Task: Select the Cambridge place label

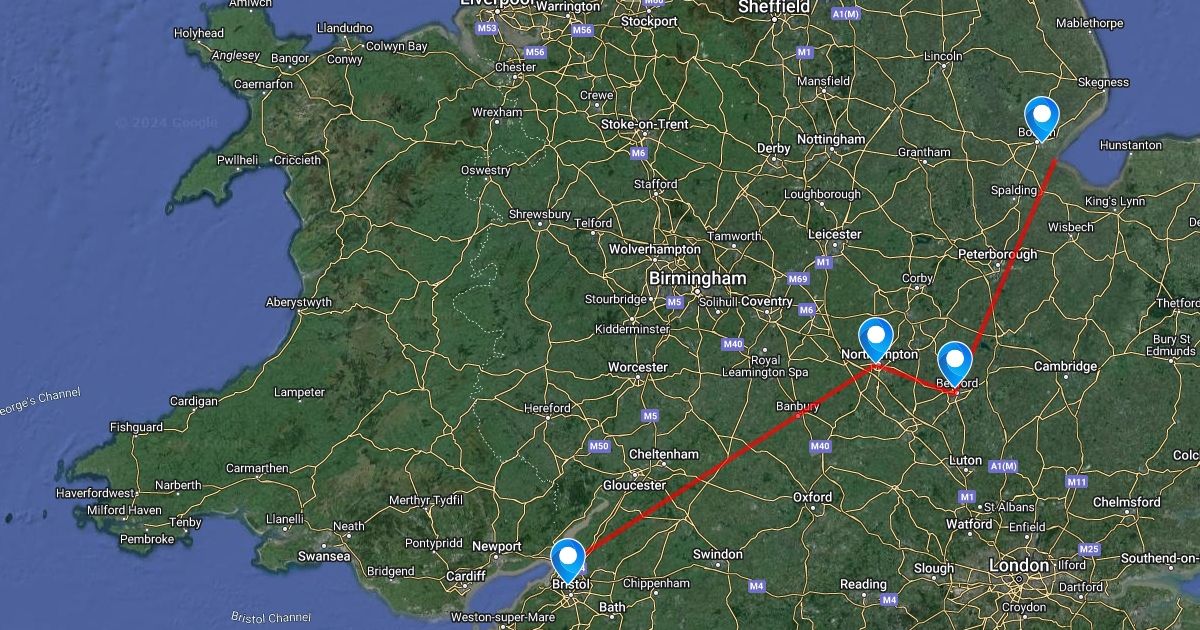Action: click(x=1066, y=367)
